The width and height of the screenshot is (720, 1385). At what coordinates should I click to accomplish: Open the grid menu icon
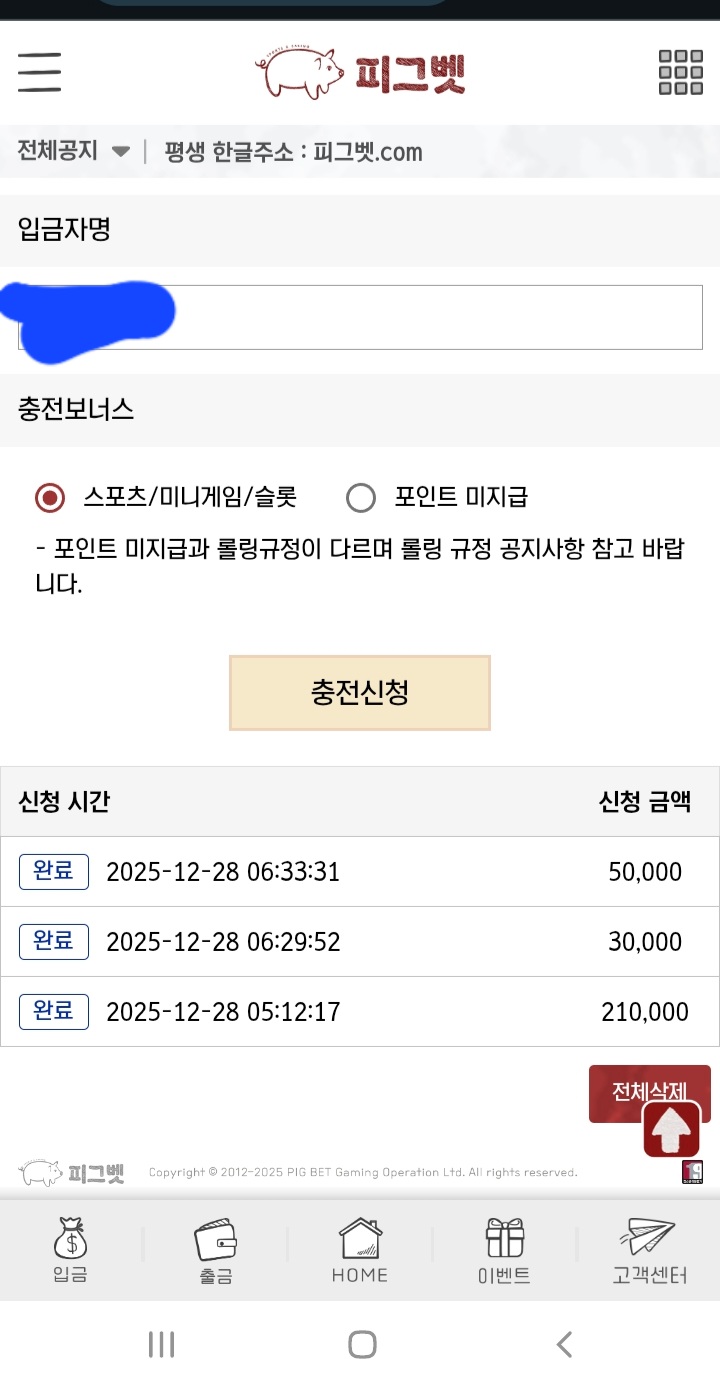click(680, 72)
